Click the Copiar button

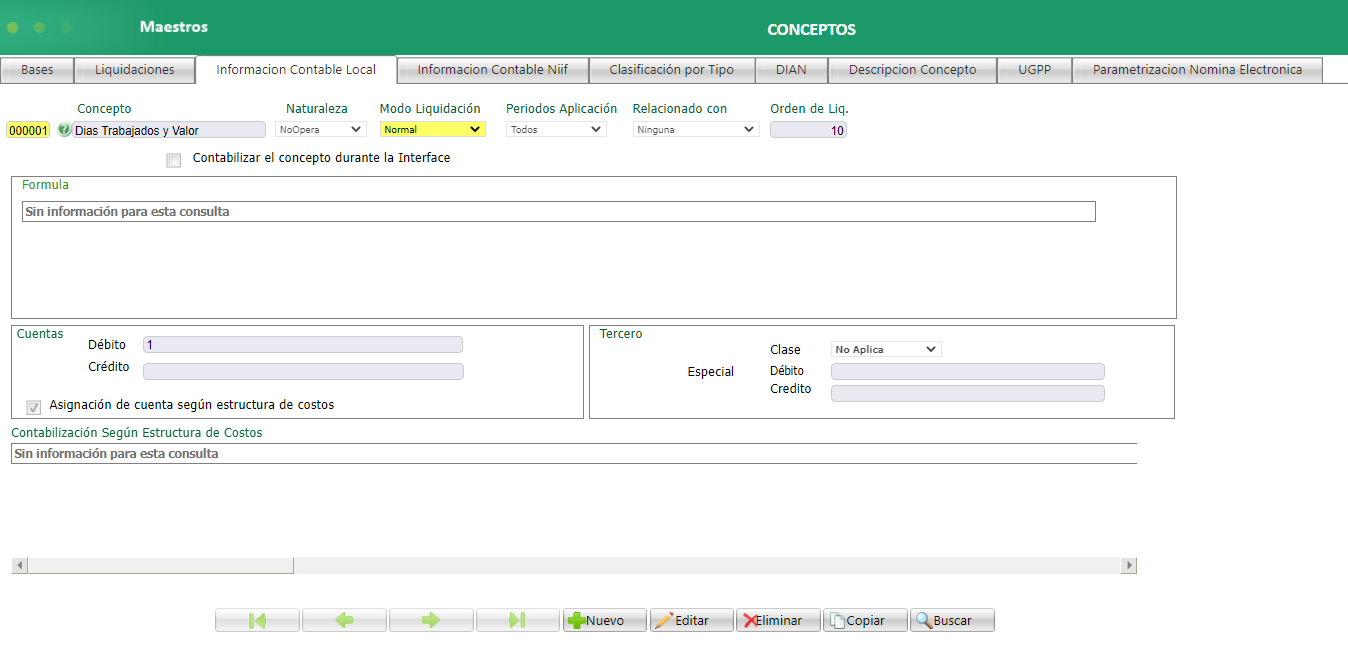click(x=866, y=620)
